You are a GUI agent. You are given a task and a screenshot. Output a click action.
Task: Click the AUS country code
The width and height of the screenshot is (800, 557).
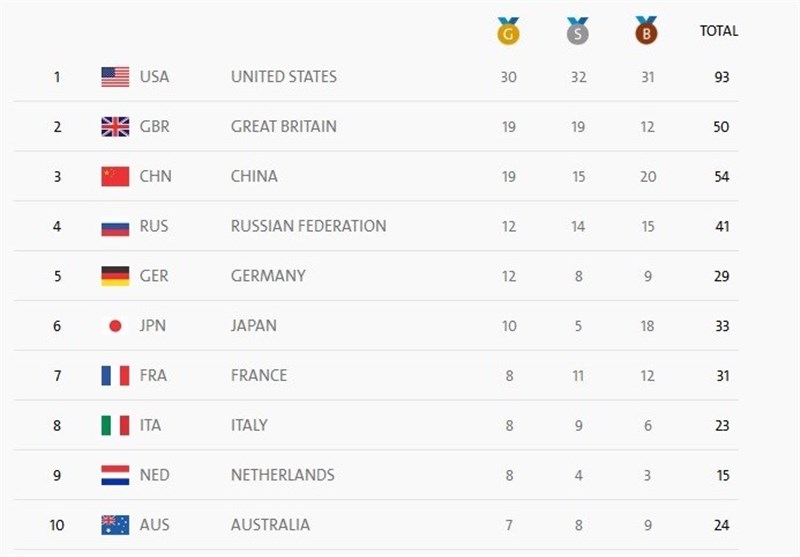(154, 525)
